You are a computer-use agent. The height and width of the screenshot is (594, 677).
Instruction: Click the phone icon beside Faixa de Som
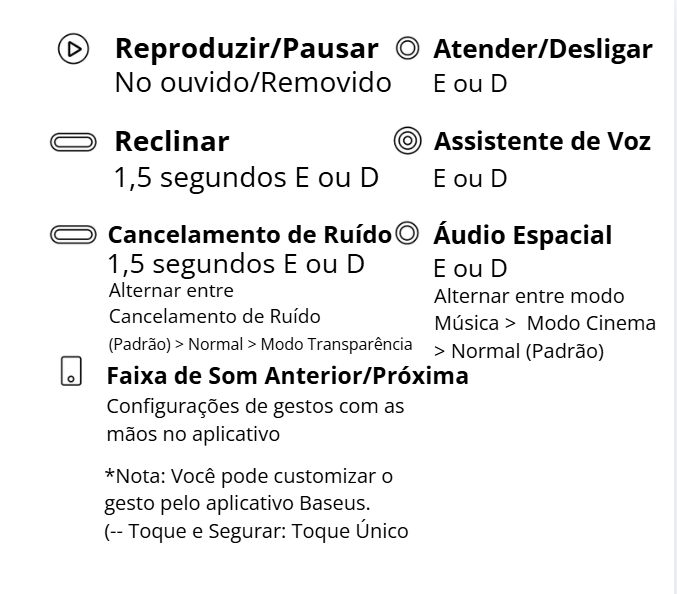pos(71,370)
